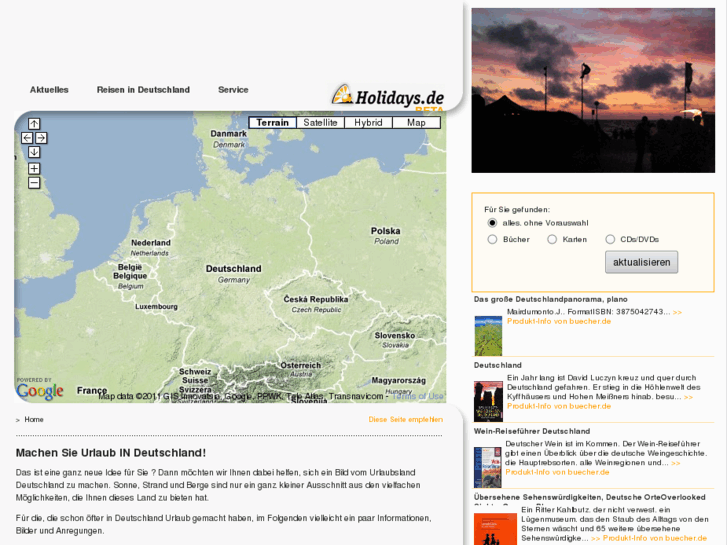Viewport: 727px width, 545px height.
Task: Open the Service menu
Action: tap(233, 90)
